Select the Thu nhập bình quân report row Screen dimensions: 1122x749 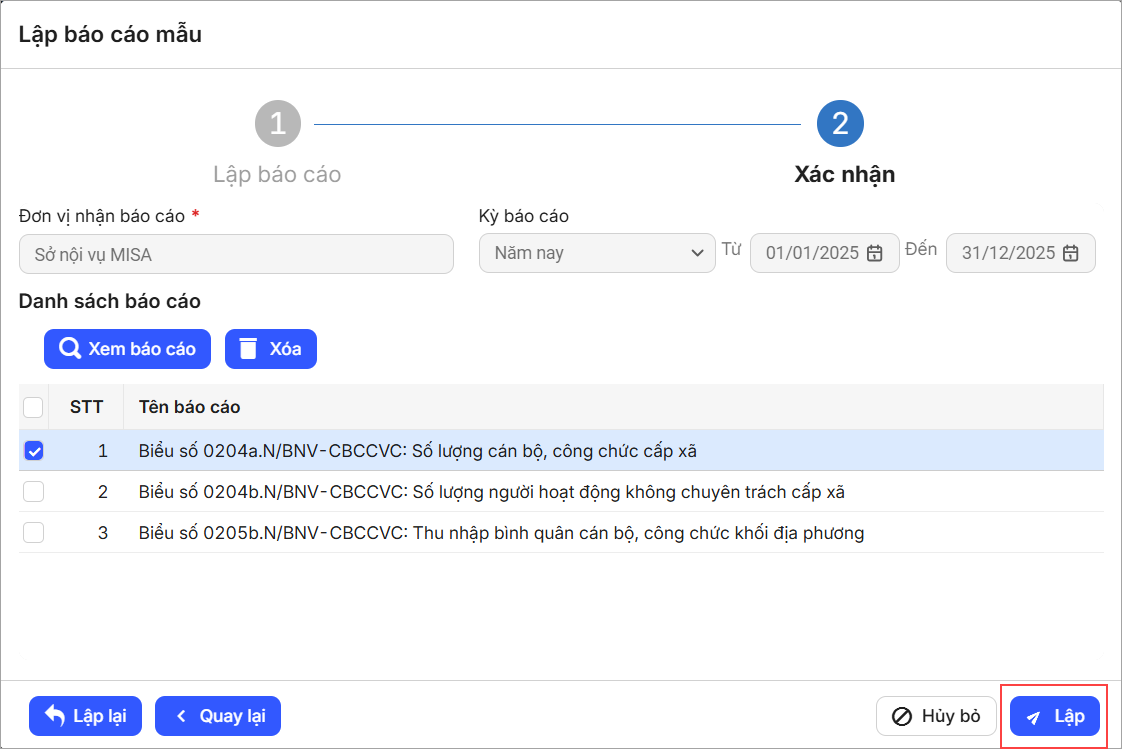[x=500, y=533]
